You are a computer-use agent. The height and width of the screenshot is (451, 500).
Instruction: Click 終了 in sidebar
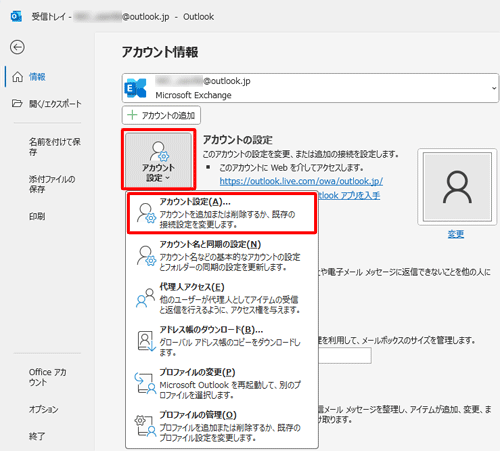37,436
